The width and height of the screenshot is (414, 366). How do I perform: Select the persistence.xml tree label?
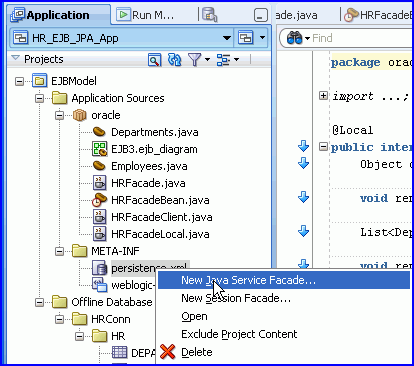[x=150, y=267]
